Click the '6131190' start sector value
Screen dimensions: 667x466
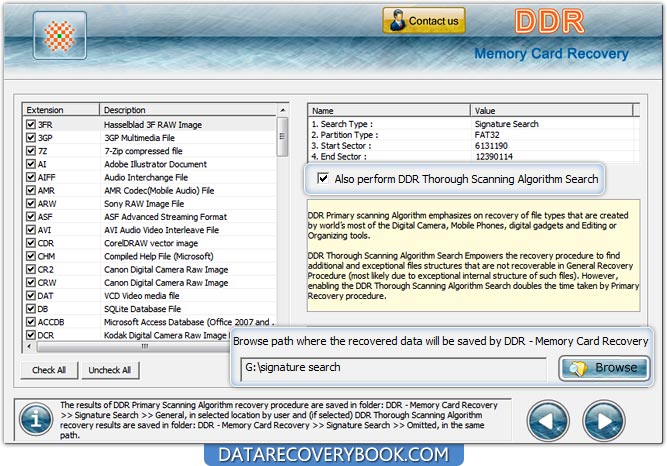(x=491, y=146)
